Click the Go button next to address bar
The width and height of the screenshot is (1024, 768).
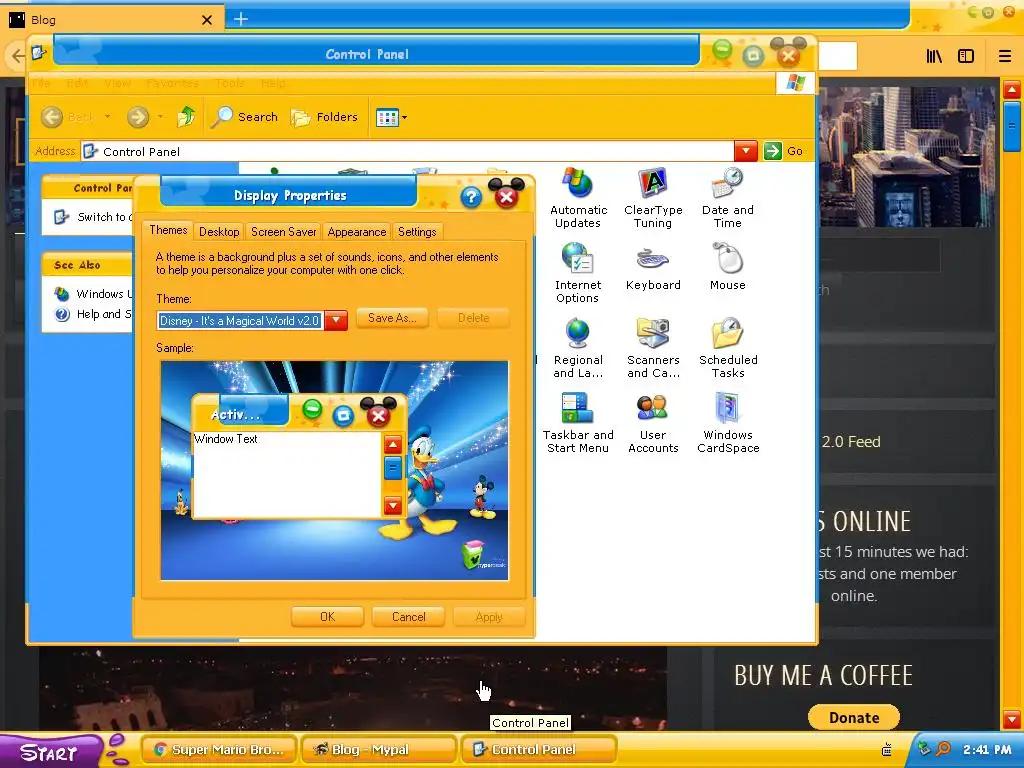click(x=783, y=152)
